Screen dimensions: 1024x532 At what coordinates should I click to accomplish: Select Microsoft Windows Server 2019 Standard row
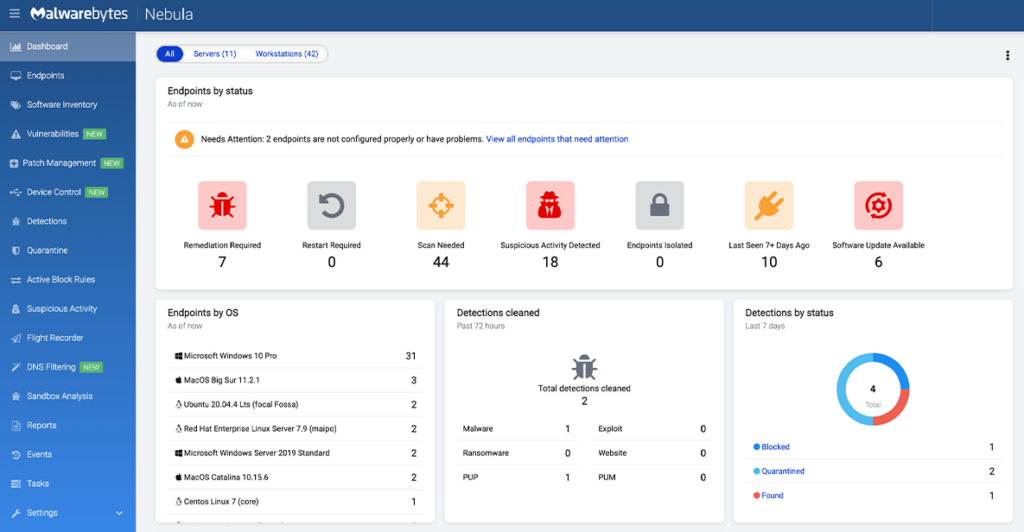[295, 453]
